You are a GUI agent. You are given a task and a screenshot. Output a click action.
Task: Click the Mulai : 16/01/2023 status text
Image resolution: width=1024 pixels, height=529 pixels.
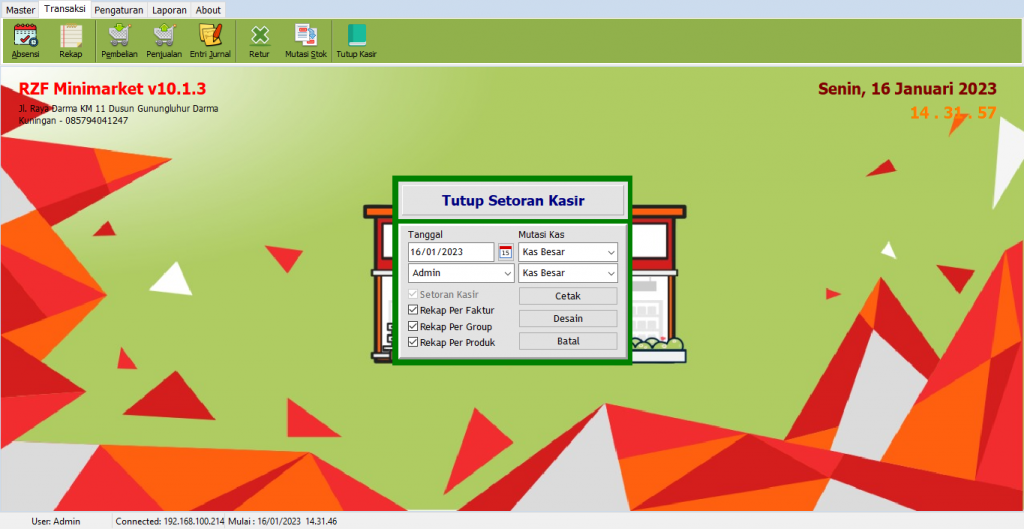(282, 521)
